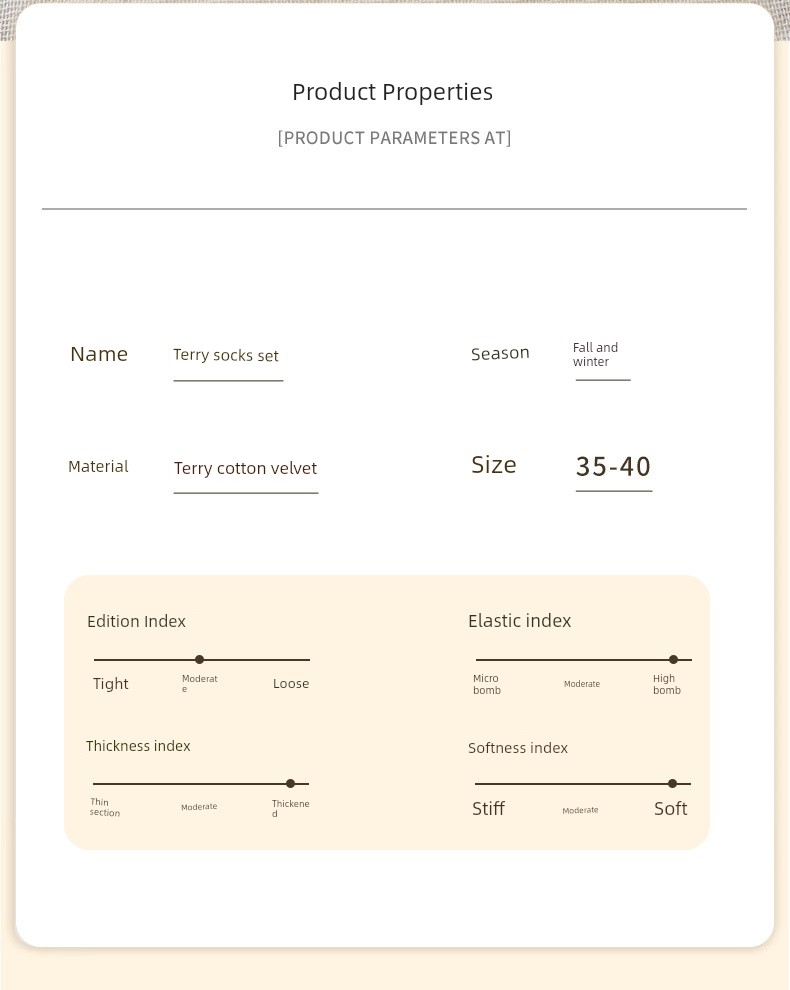Click the Terry socks set name value
The image size is (790, 990).
coord(226,355)
